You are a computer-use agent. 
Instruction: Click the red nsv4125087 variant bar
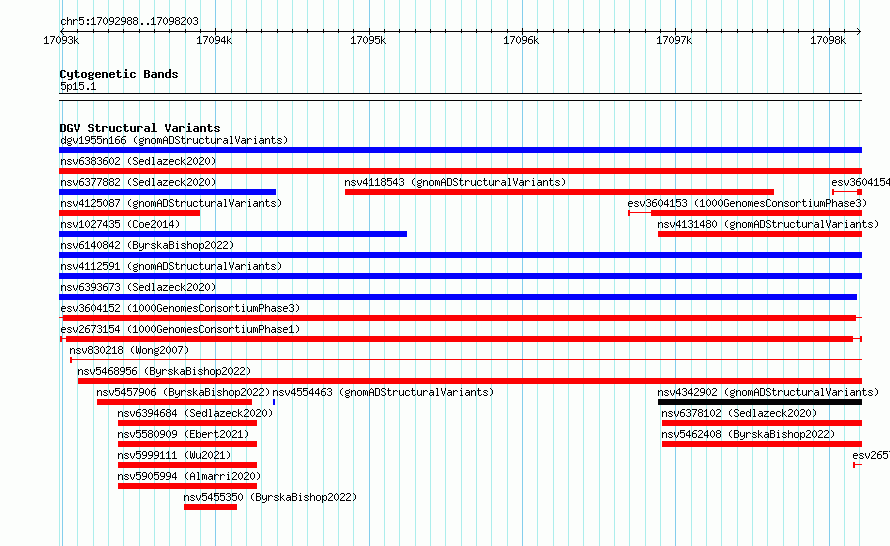(x=129, y=213)
